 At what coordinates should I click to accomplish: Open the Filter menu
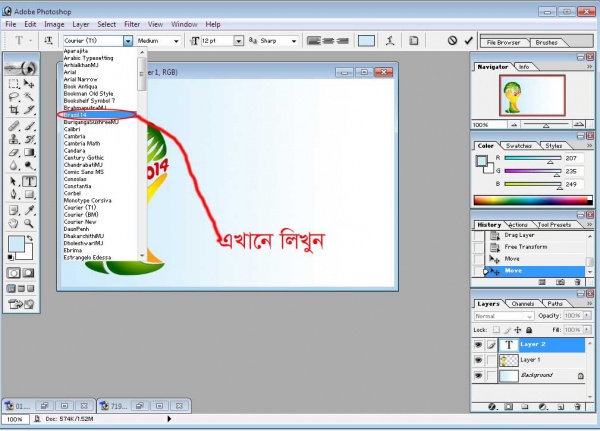pyautogui.click(x=132, y=24)
